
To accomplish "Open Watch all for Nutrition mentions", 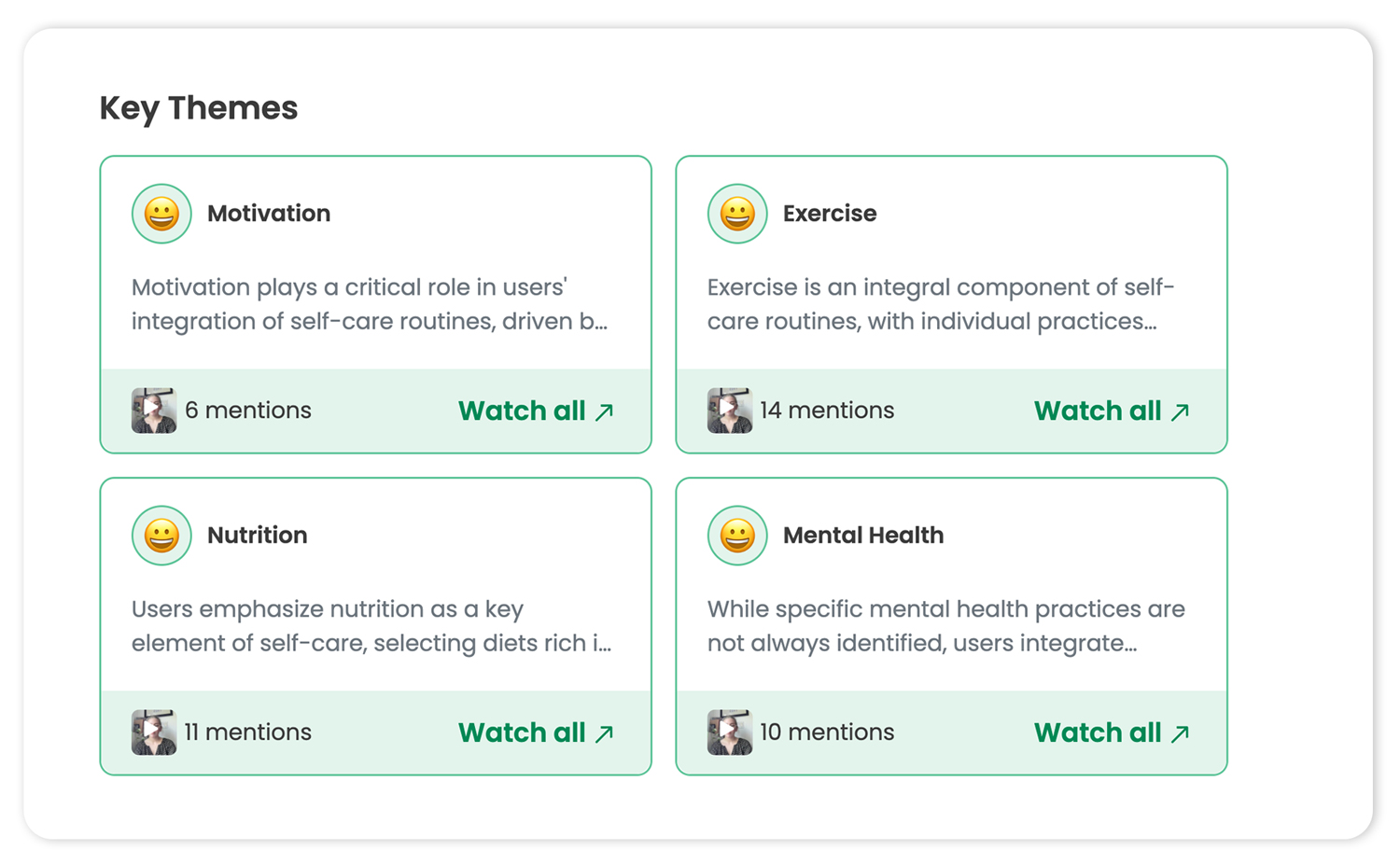I will pos(536,732).
